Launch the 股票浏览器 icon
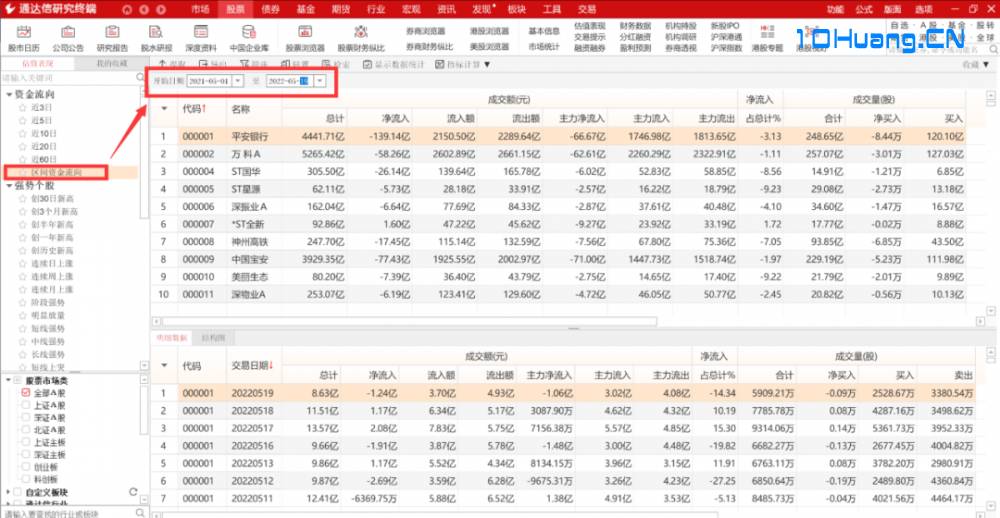 pyautogui.click(x=305, y=32)
